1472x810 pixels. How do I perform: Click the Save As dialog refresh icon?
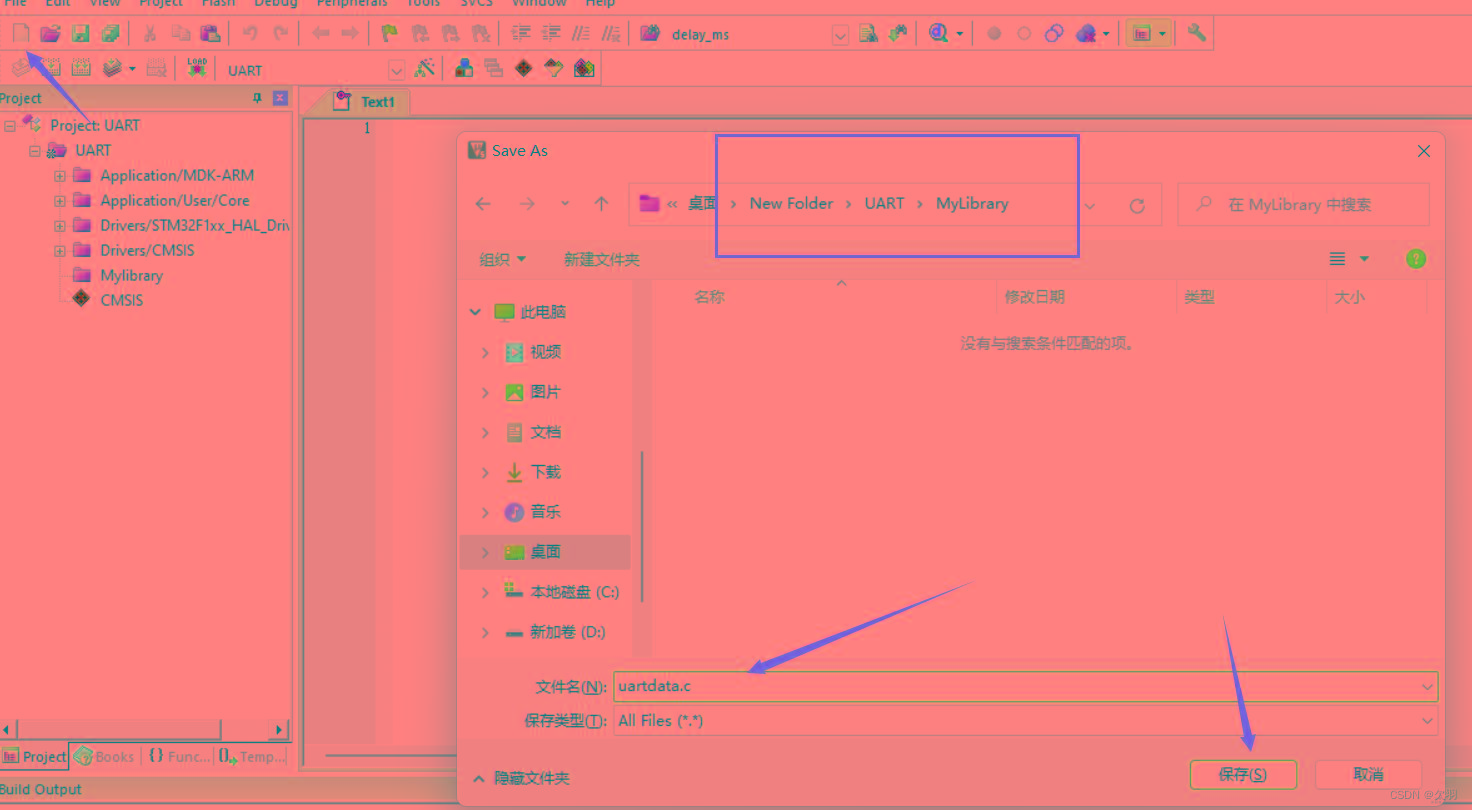[x=1137, y=205]
